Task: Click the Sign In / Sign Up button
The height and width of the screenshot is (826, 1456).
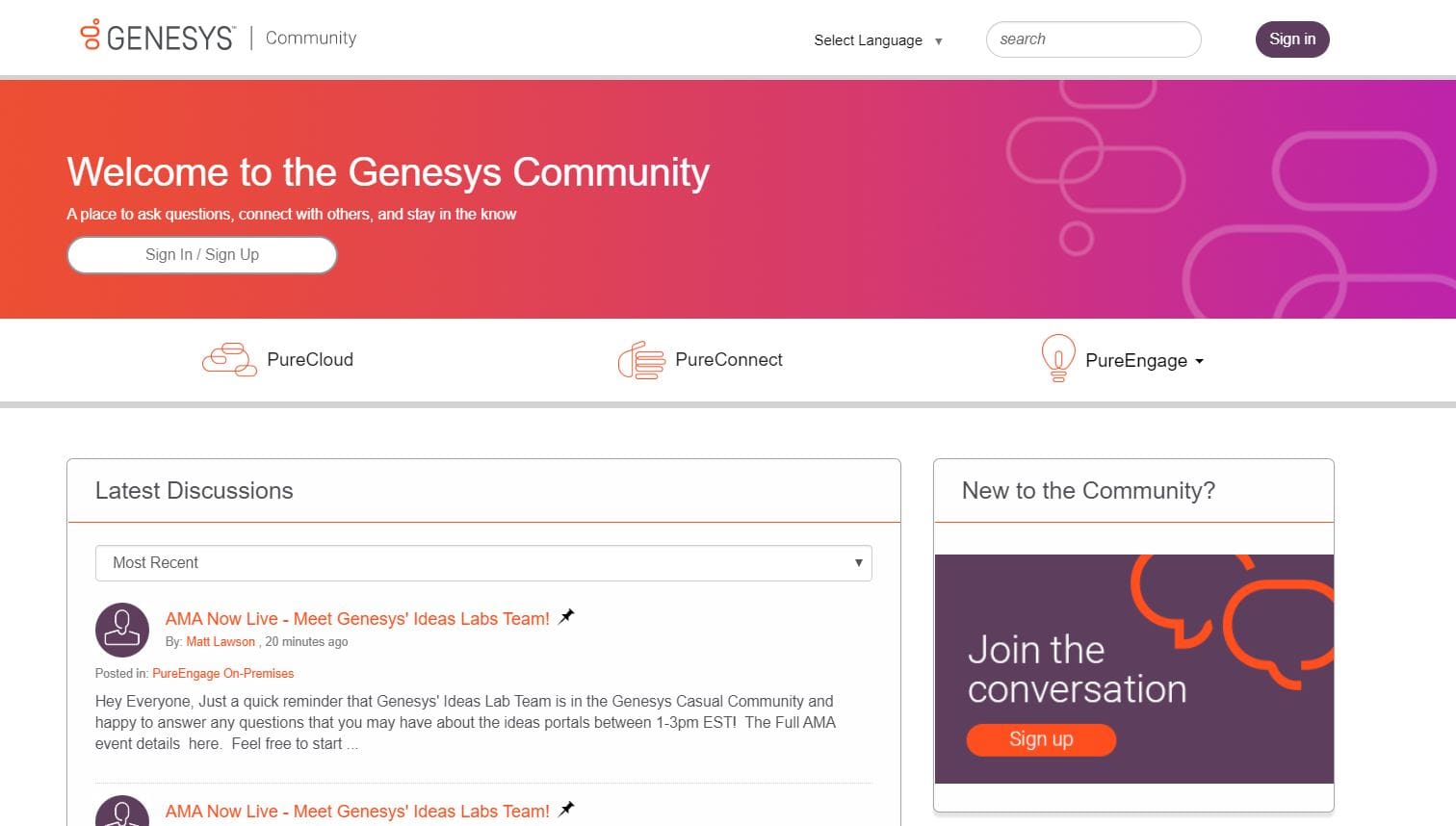Action: click(202, 255)
